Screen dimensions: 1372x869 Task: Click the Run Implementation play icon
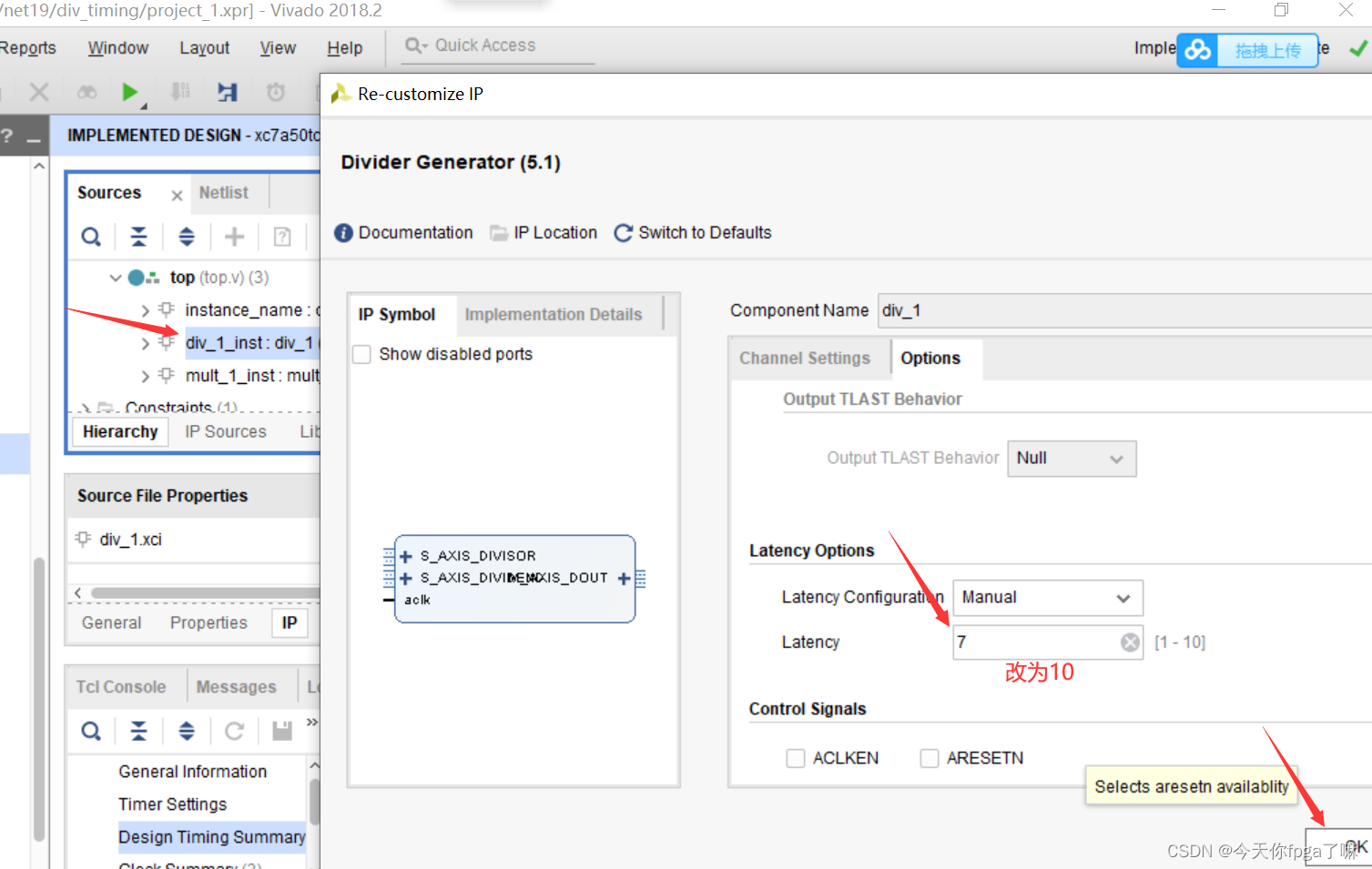129,91
